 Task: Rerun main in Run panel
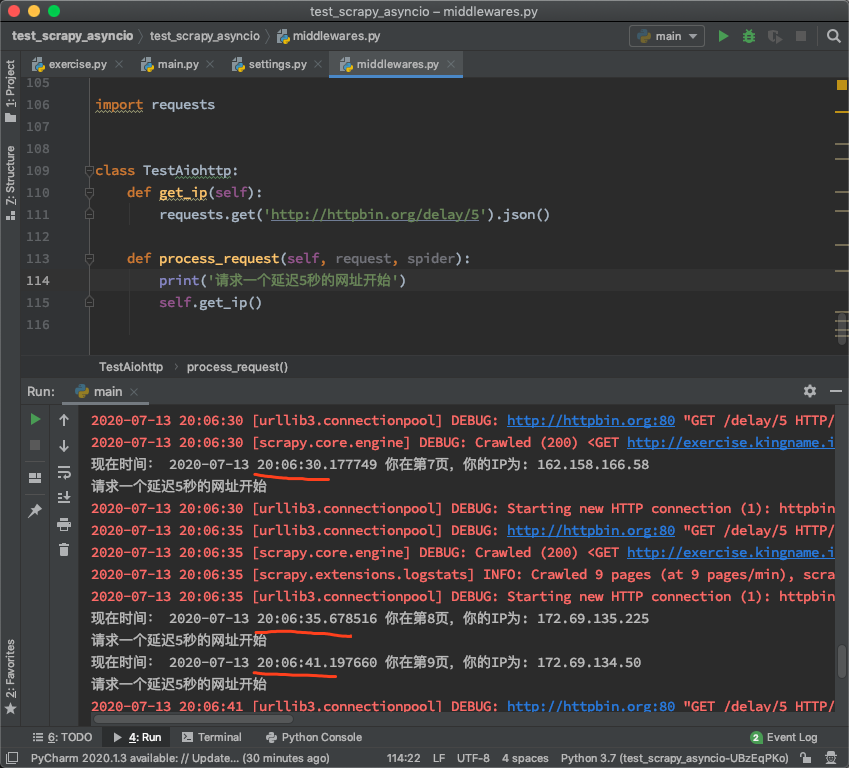point(35,420)
